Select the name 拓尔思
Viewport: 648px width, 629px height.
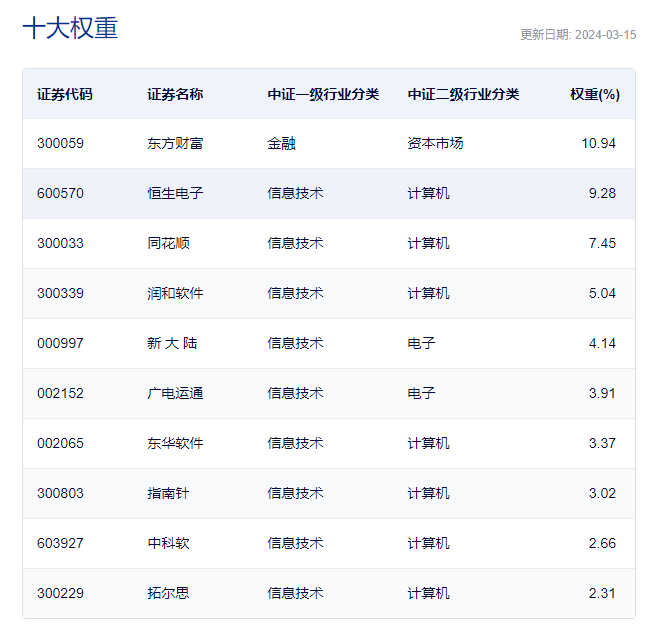coord(169,593)
